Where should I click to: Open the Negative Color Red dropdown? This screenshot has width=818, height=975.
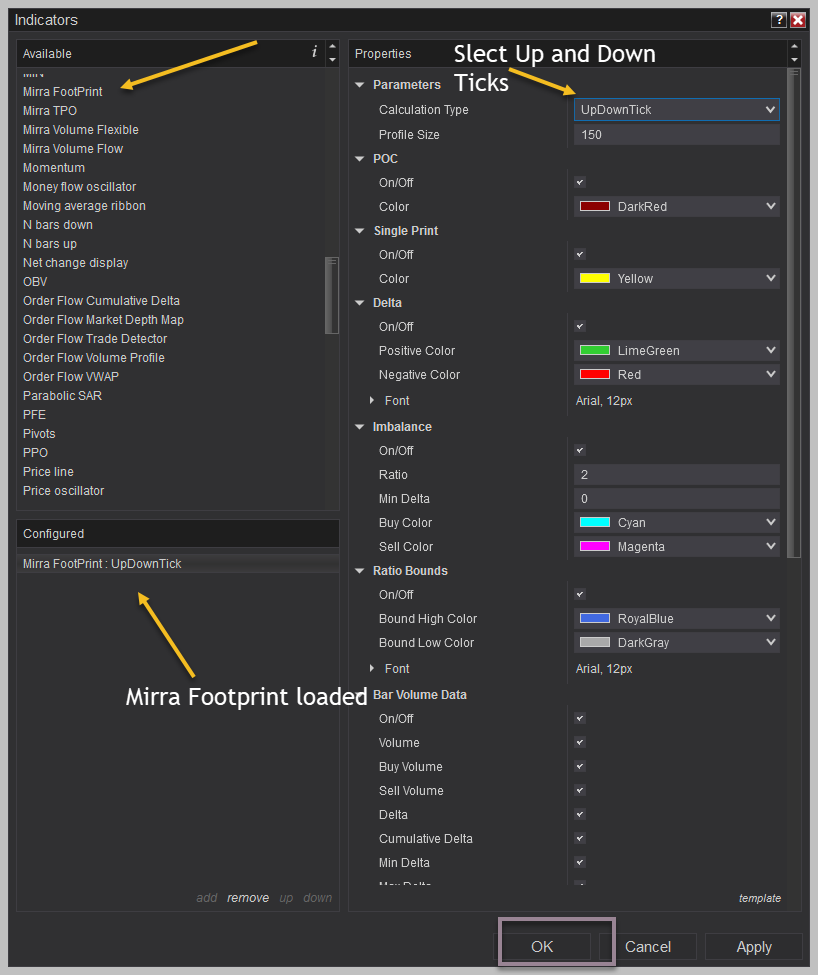tap(676, 374)
